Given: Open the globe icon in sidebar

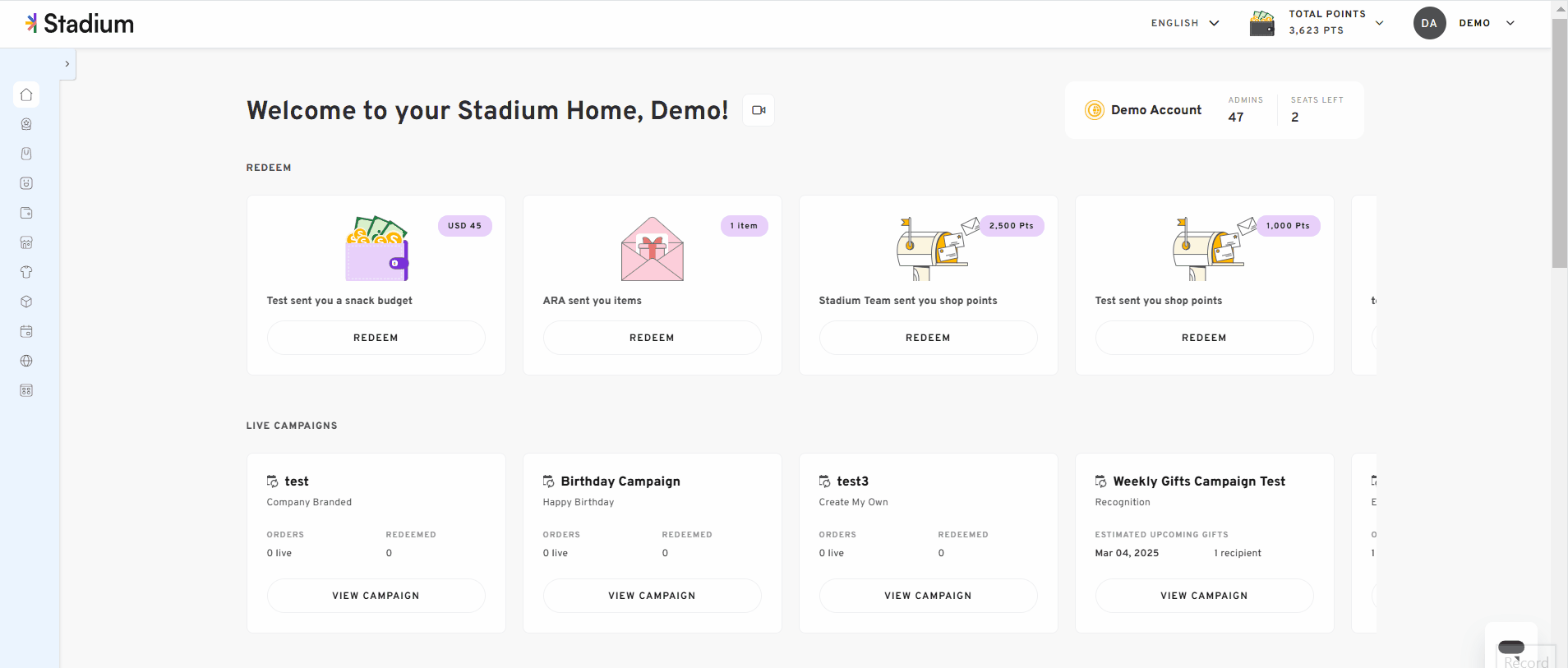Looking at the screenshot, I should coord(26,361).
